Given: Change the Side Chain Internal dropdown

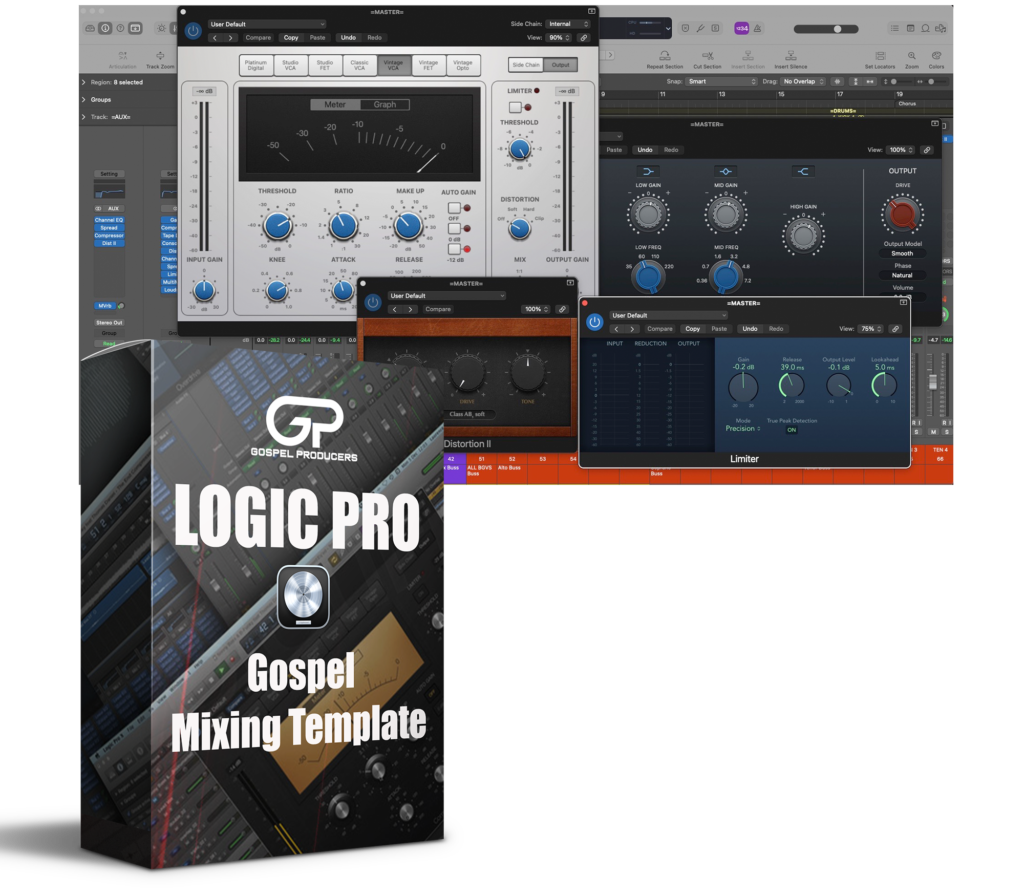Looking at the screenshot, I should [567, 24].
